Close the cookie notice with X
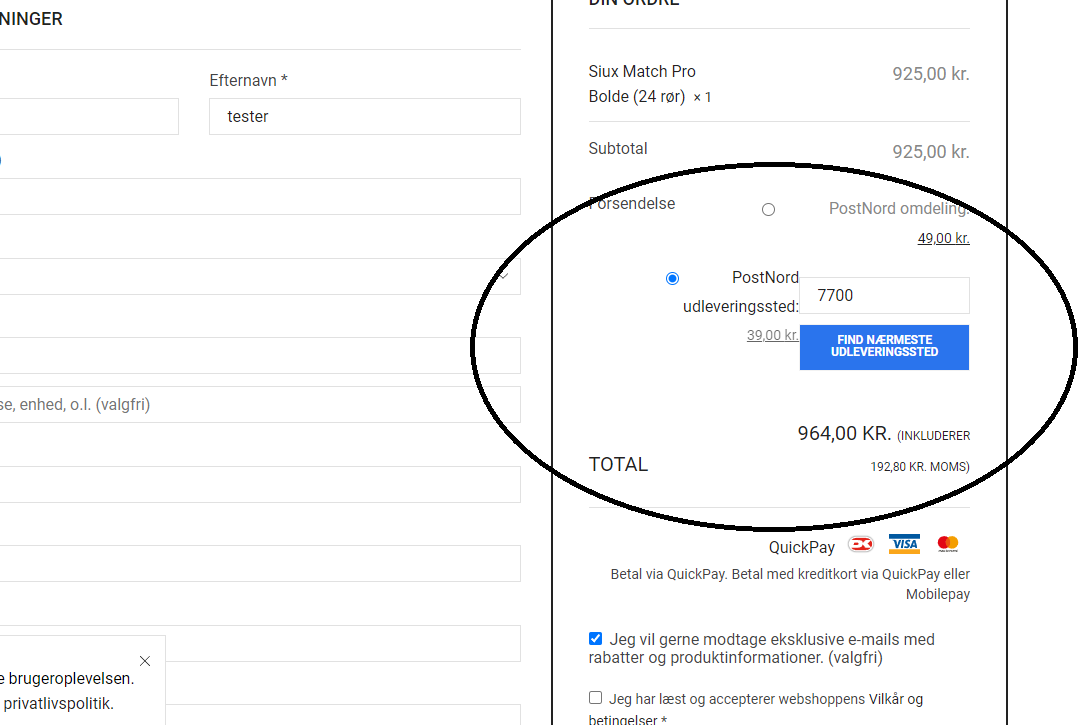This screenshot has width=1079, height=725. [145, 661]
